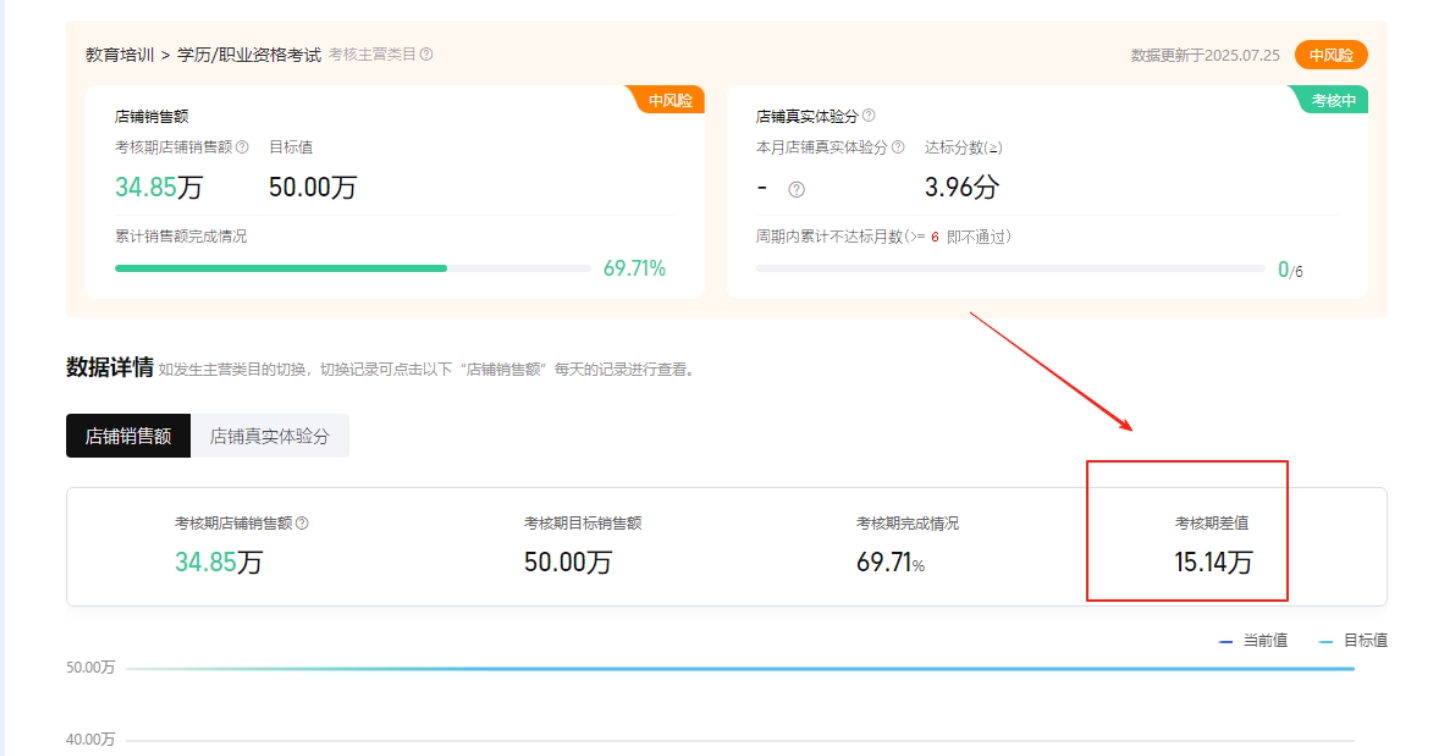Click help icon next to 本月店铺真实体验分
The image size is (1437, 756).
(897, 147)
